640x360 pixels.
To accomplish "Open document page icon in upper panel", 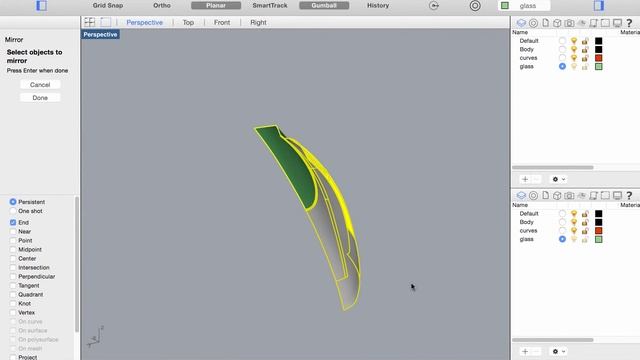I will coord(546,23).
